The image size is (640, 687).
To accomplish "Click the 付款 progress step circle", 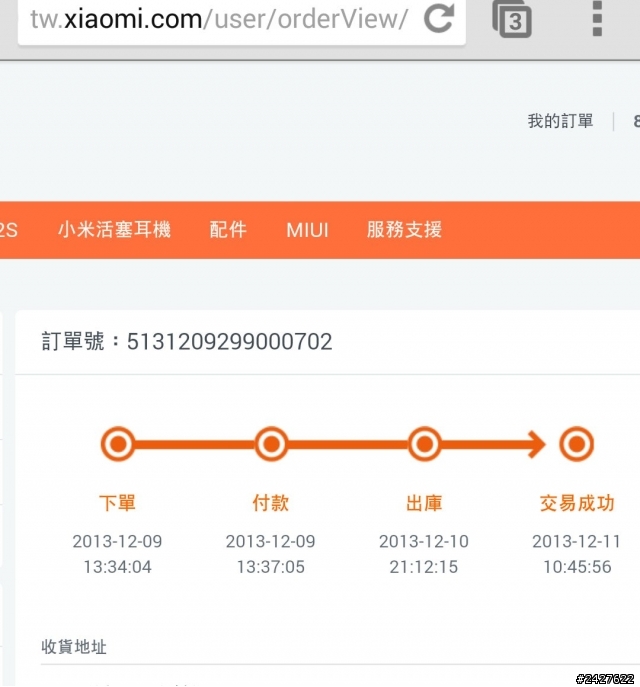I will (x=271, y=444).
